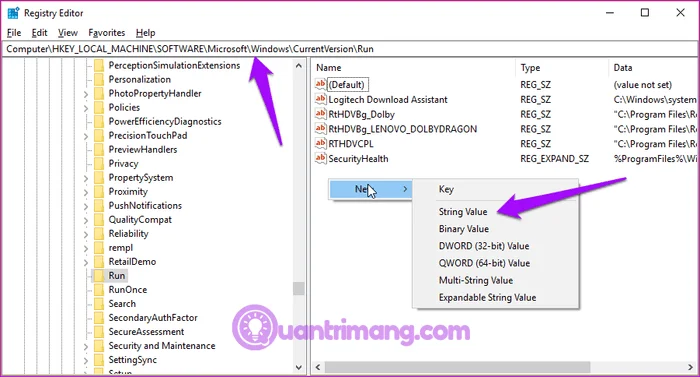
Task: Click the Search folder icon
Action: pos(99,304)
